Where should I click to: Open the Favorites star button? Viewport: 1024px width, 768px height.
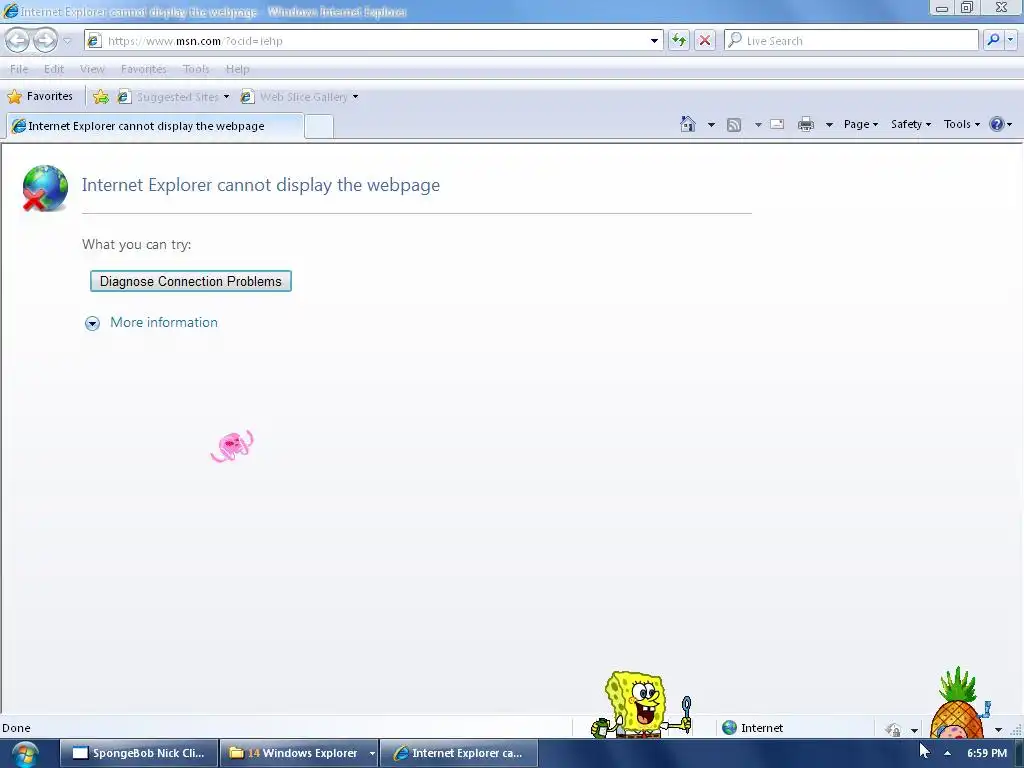(40, 97)
